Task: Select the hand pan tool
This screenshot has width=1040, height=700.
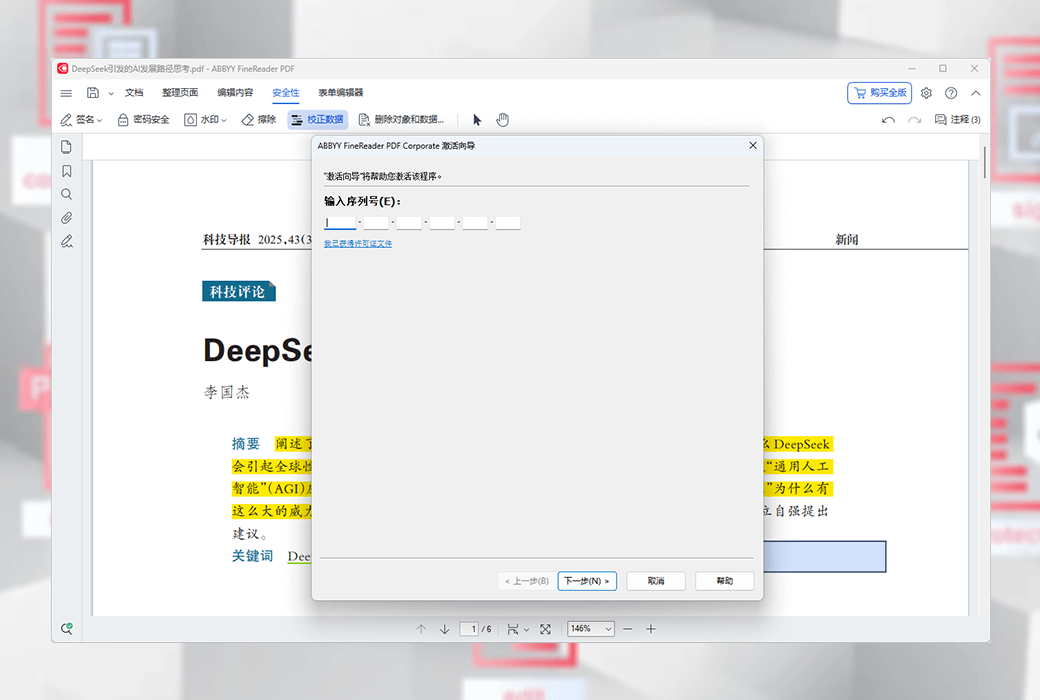Action: (503, 120)
